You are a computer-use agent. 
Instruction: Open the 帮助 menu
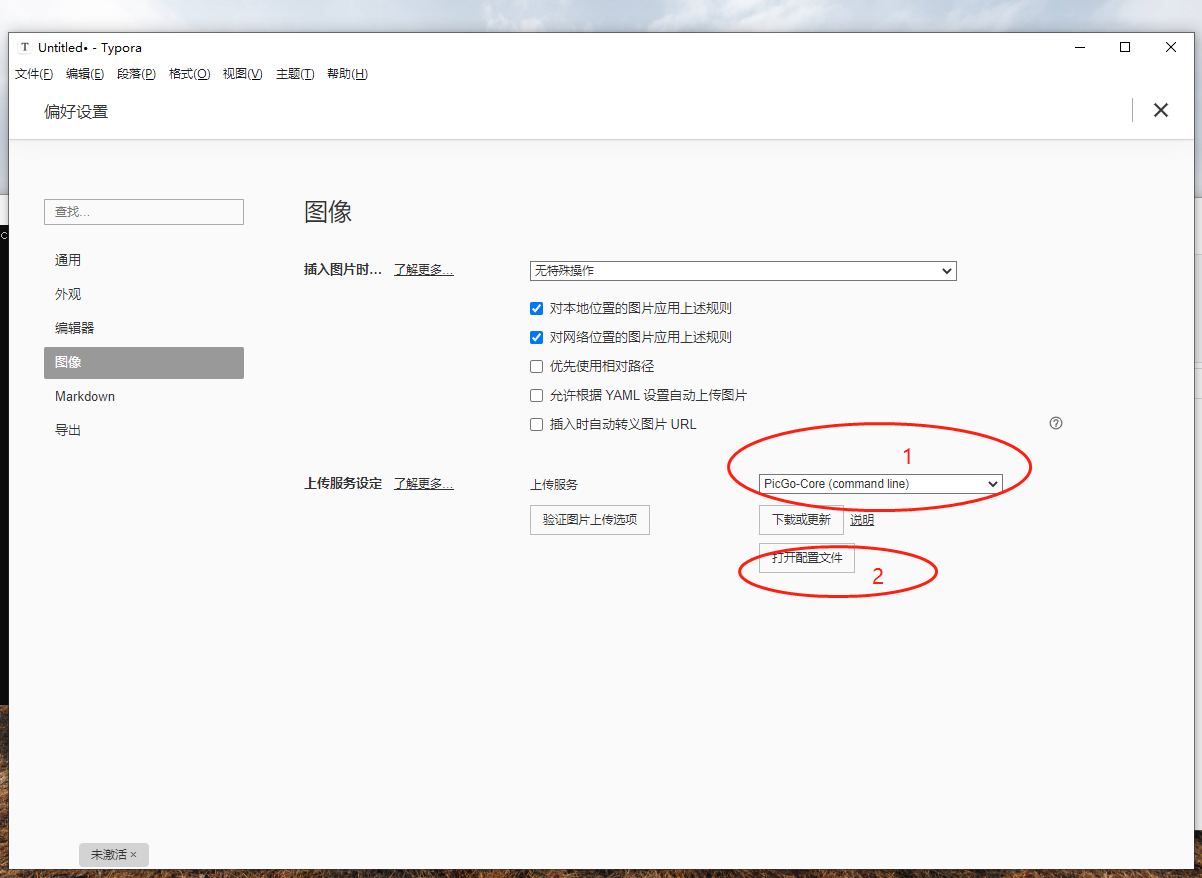tap(347, 74)
